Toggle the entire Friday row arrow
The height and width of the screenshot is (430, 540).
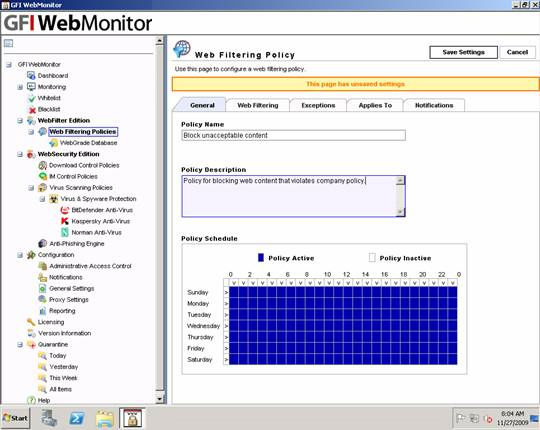(226, 348)
